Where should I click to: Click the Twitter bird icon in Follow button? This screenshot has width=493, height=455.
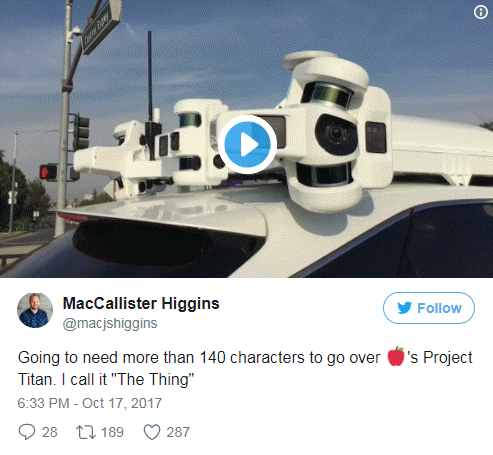click(x=404, y=308)
